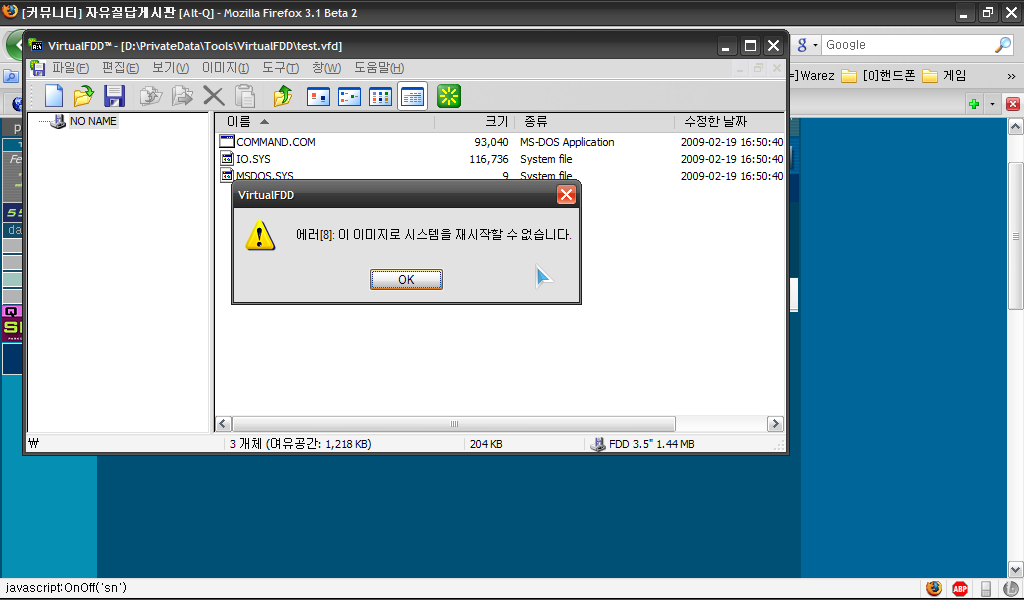Click the COMMAND.COM file icon
The height and width of the screenshot is (600, 1024).
[x=227, y=142]
